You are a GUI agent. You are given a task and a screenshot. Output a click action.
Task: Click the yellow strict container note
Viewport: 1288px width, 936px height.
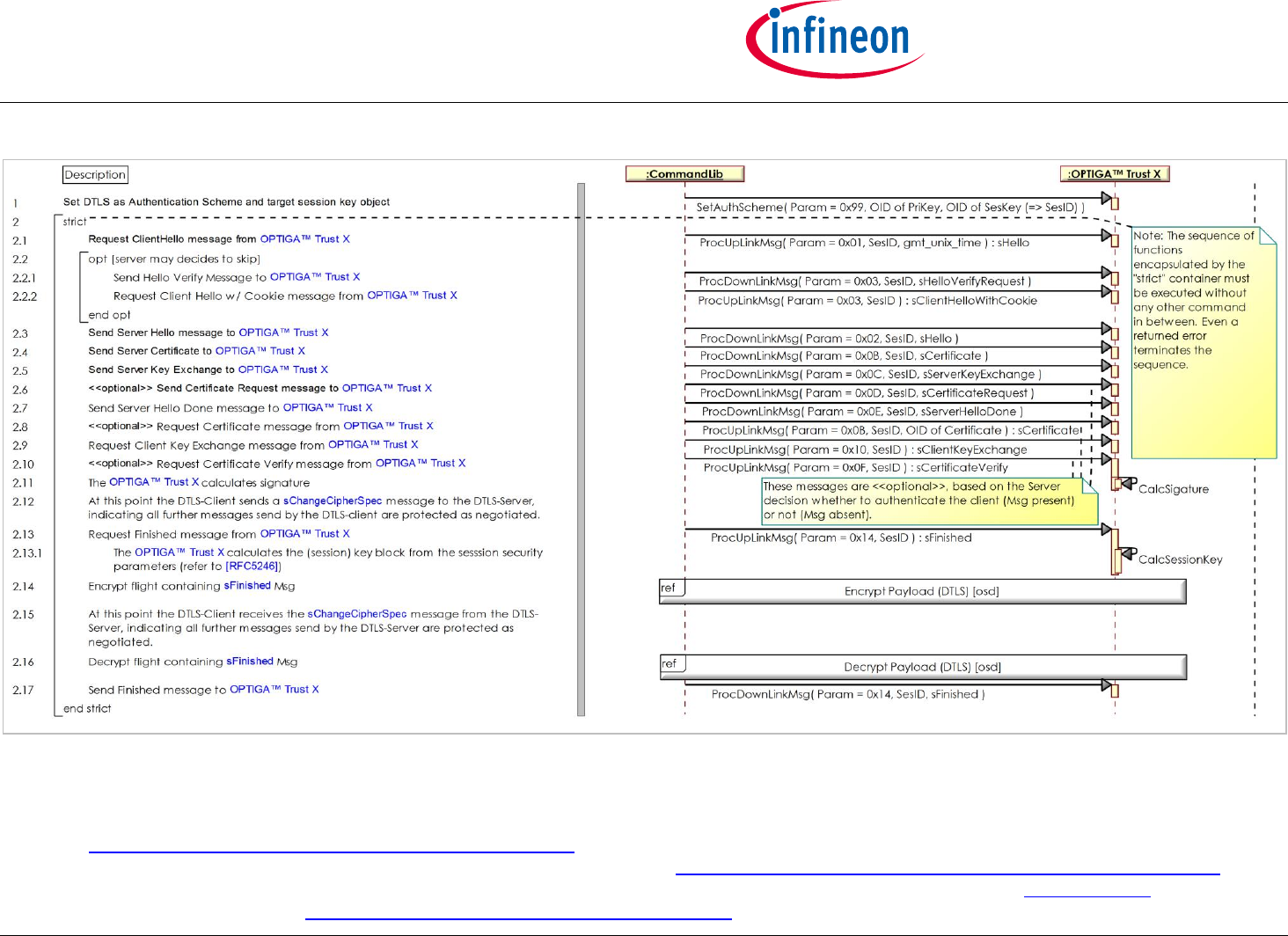point(1204,342)
